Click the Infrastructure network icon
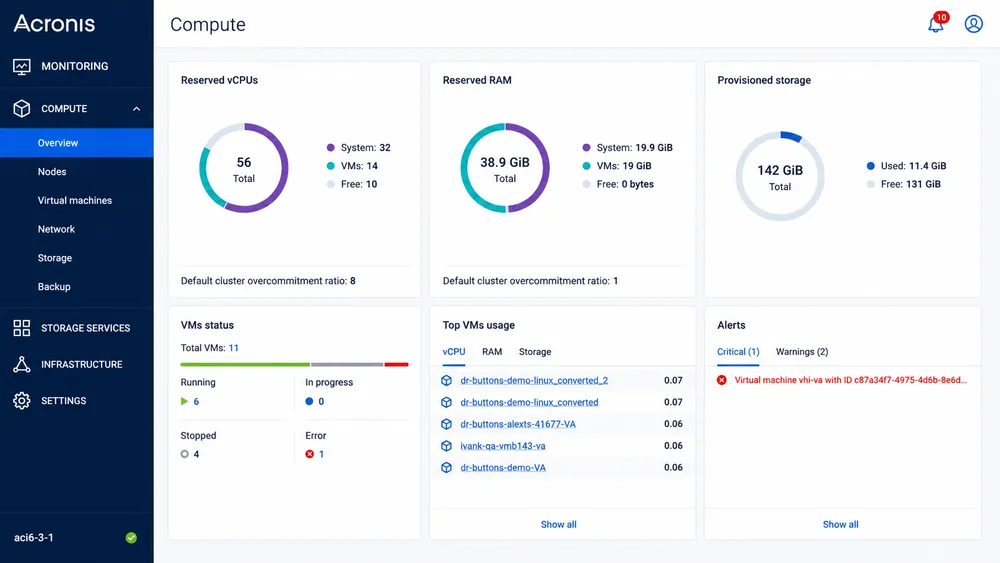 (x=22, y=364)
